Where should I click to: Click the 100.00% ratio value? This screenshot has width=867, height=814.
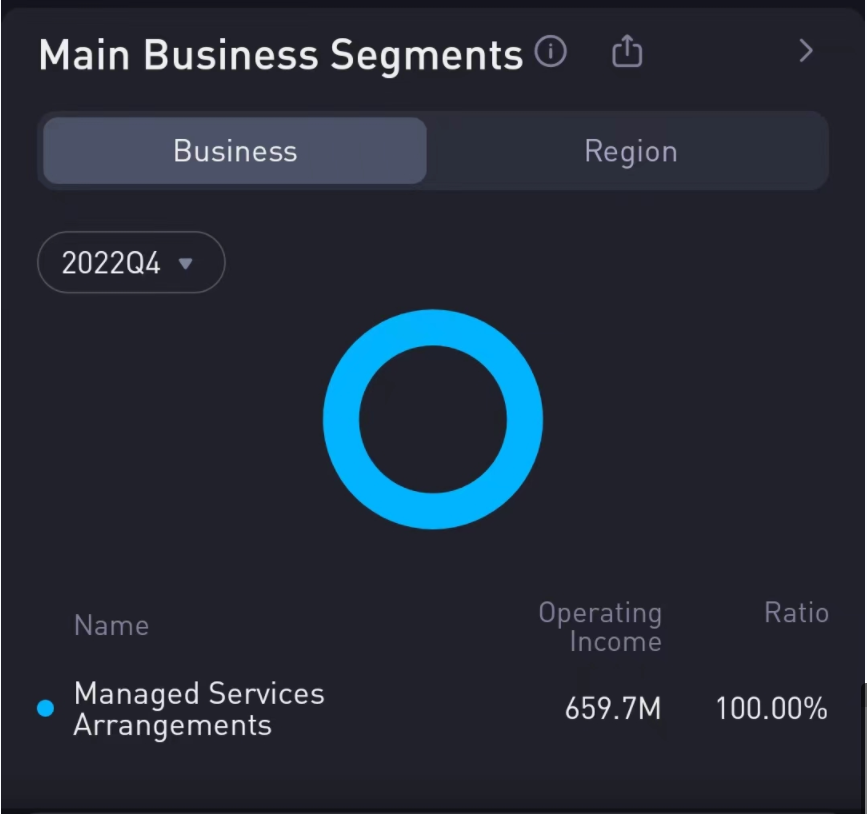[771, 709]
